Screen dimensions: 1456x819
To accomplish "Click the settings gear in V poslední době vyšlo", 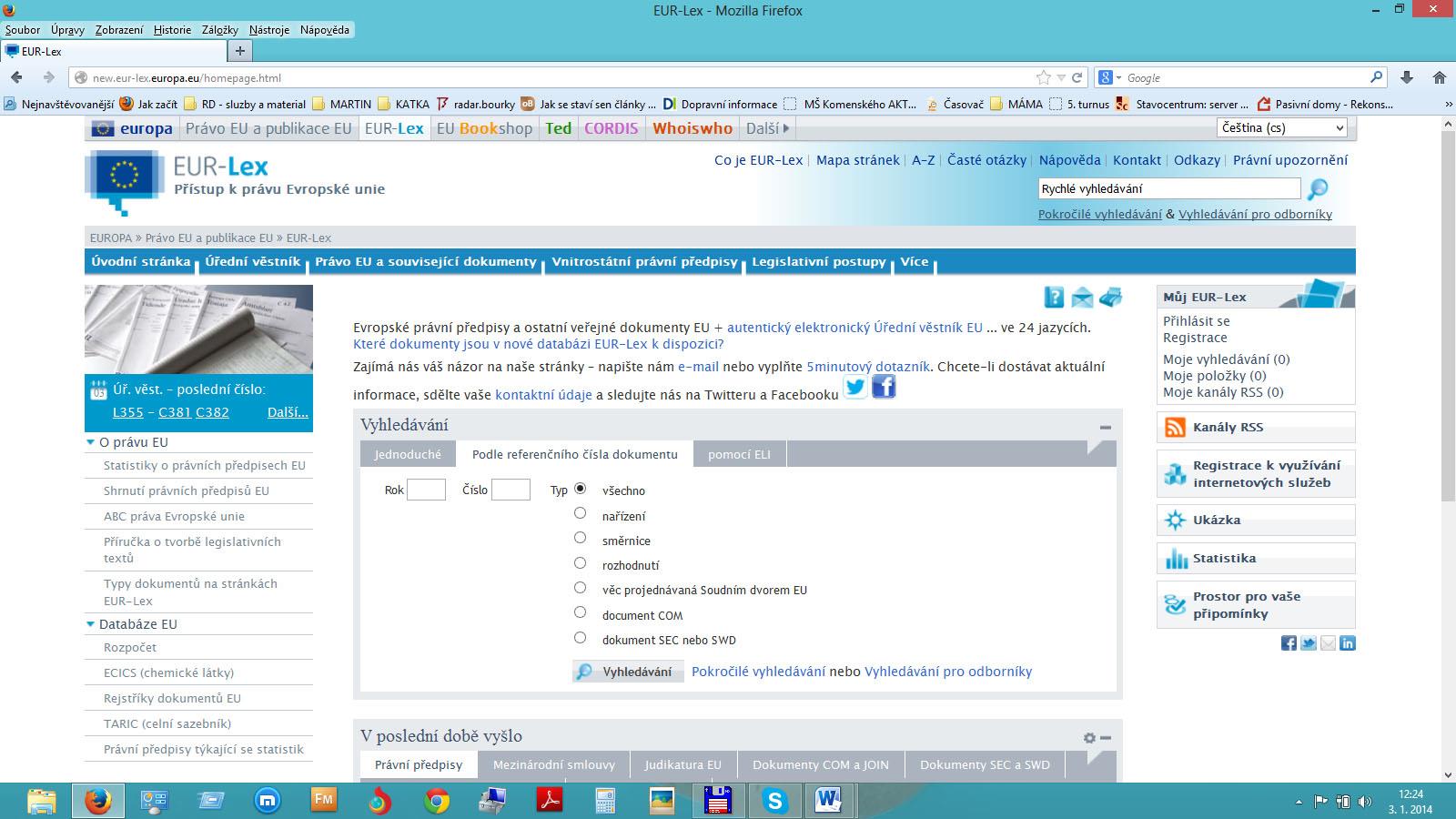I will (1089, 738).
